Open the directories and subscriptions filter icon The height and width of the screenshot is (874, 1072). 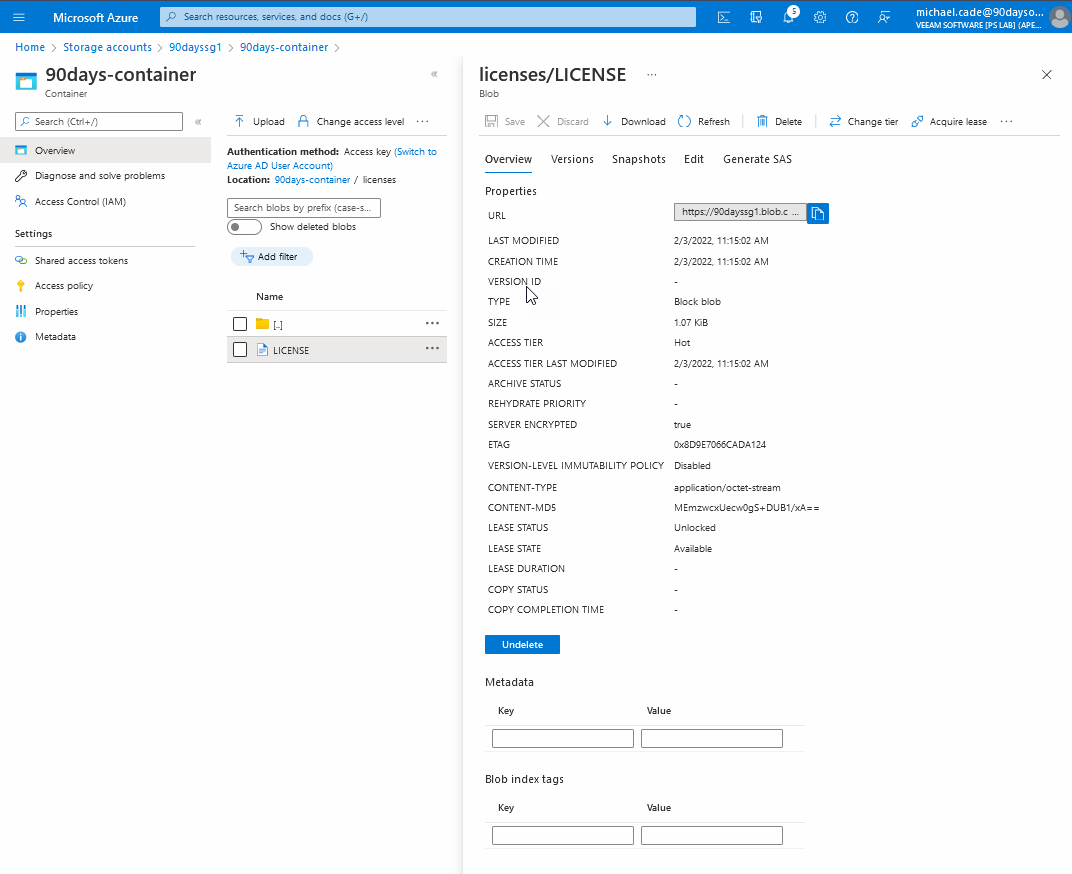pos(756,17)
